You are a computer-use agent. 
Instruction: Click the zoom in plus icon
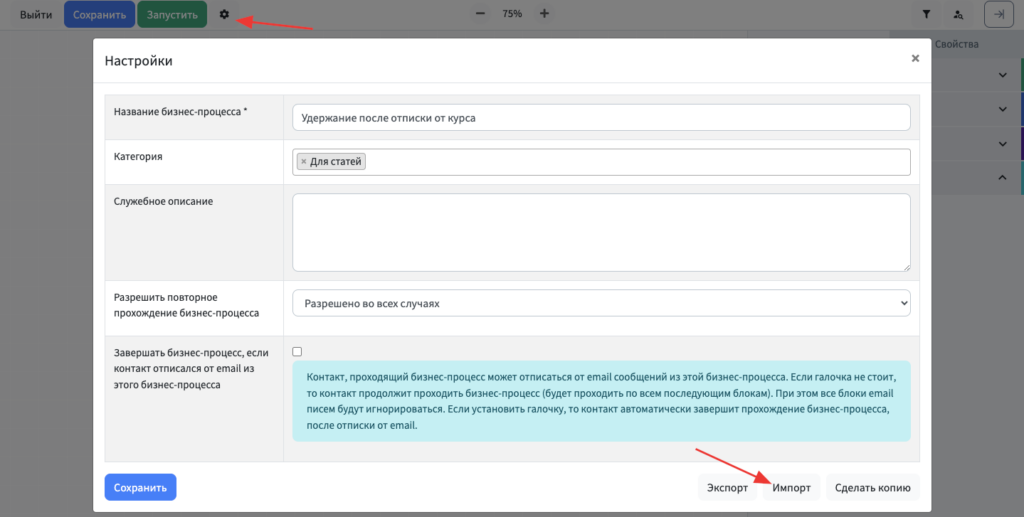(x=544, y=14)
